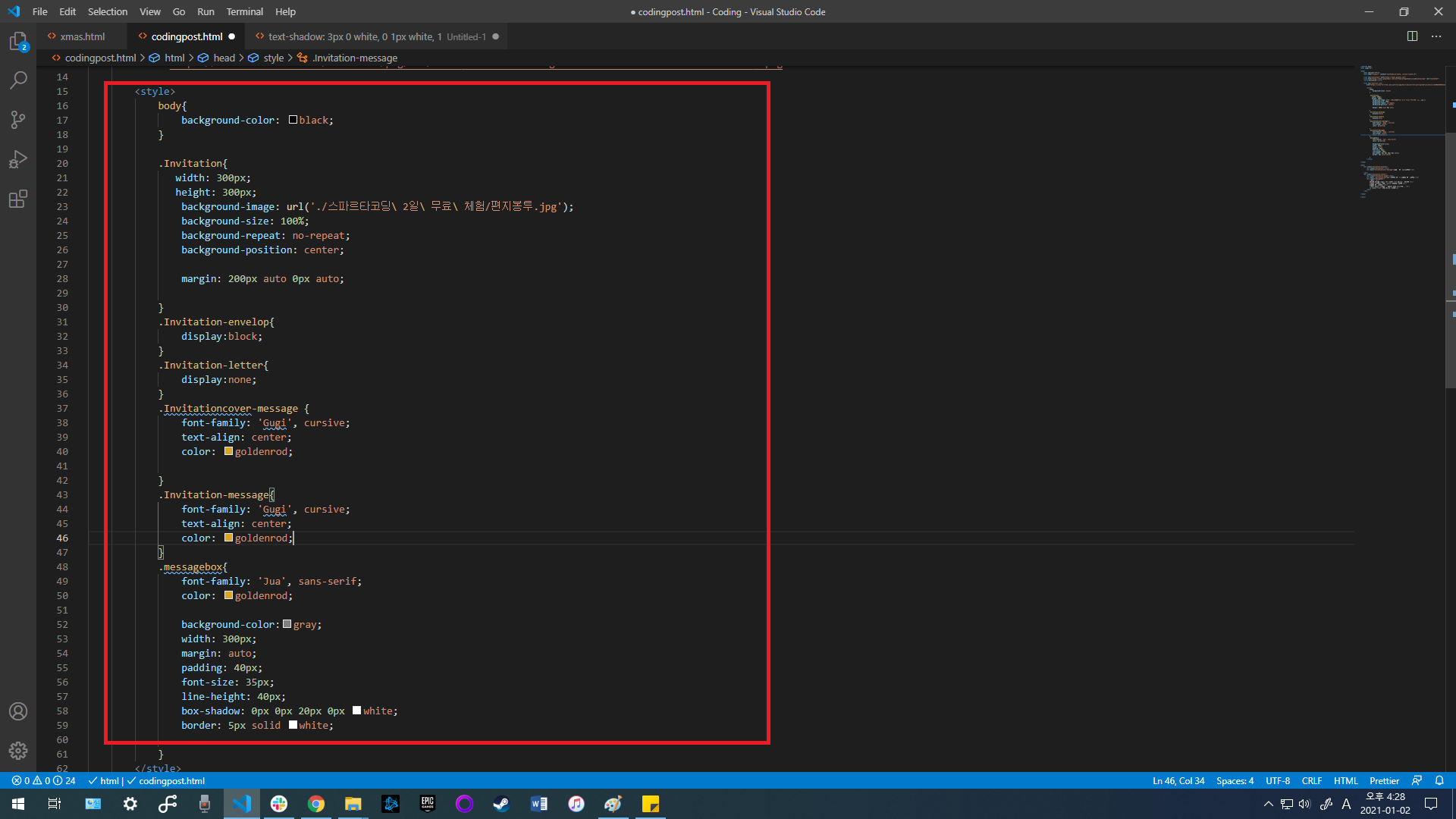Screen dimensions: 1456x819
Task: Open Google Chrome from the taskbar
Action: pos(316,804)
